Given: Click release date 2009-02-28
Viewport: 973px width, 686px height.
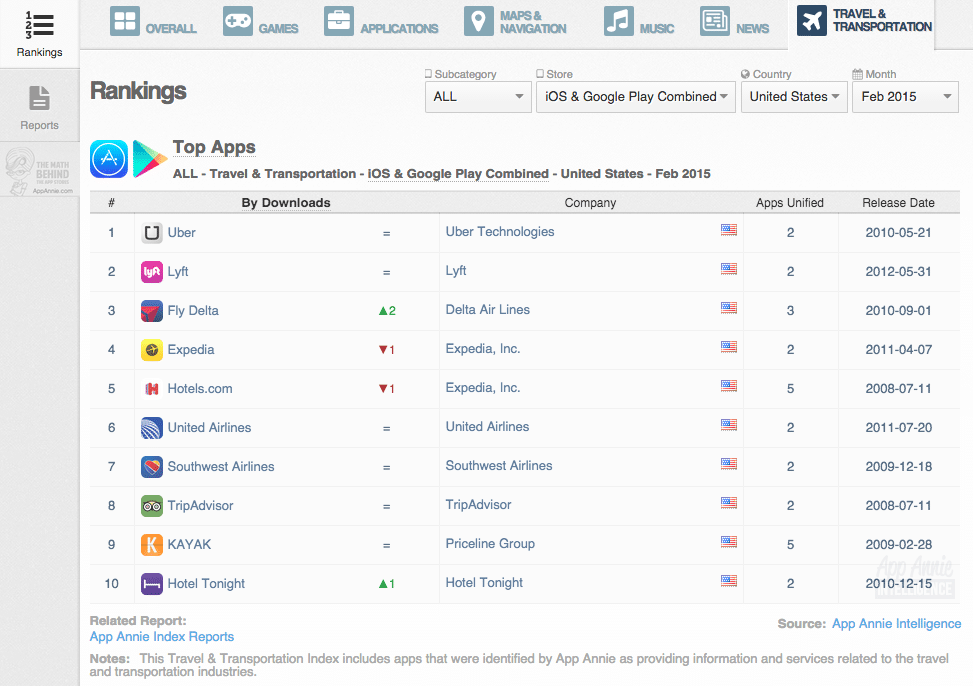Looking at the screenshot, I should tap(899, 545).
